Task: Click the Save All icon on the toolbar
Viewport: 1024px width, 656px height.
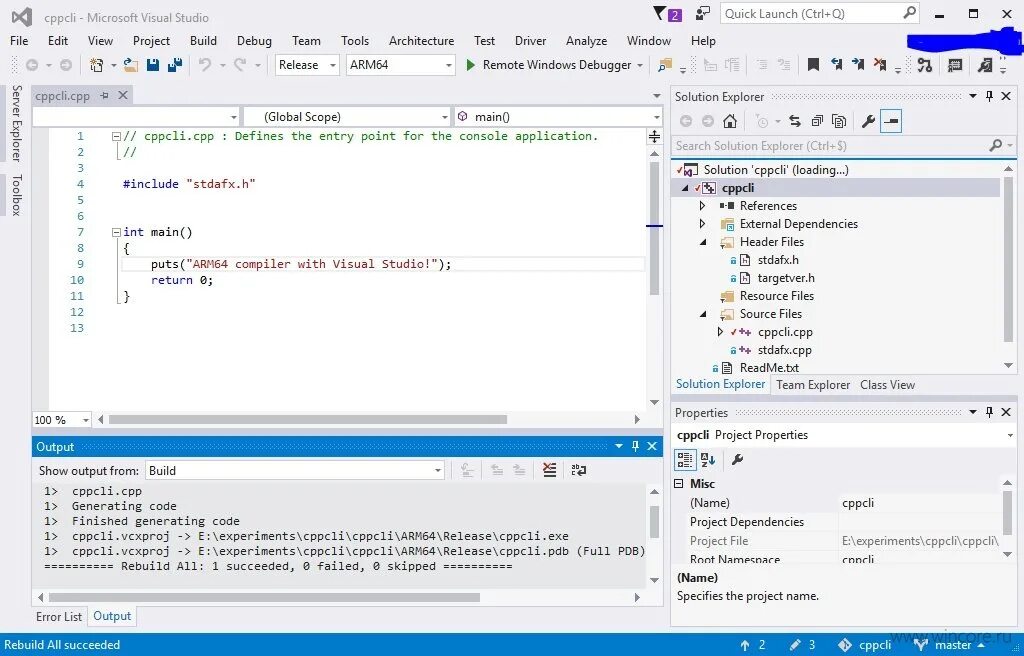Action: coord(173,64)
